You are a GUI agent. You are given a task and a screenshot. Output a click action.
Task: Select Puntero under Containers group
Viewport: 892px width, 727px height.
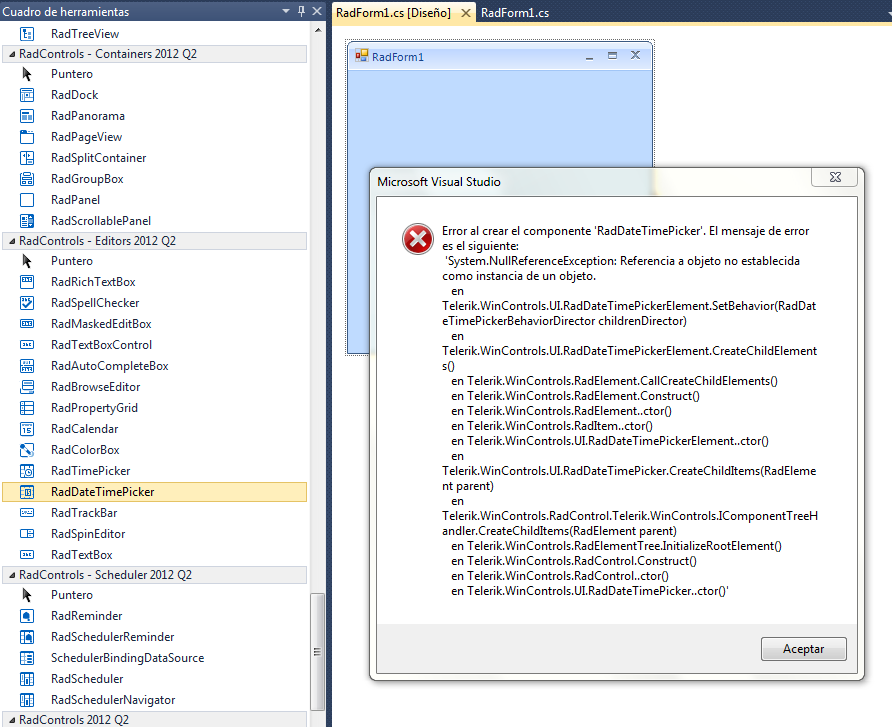(72, 74)
